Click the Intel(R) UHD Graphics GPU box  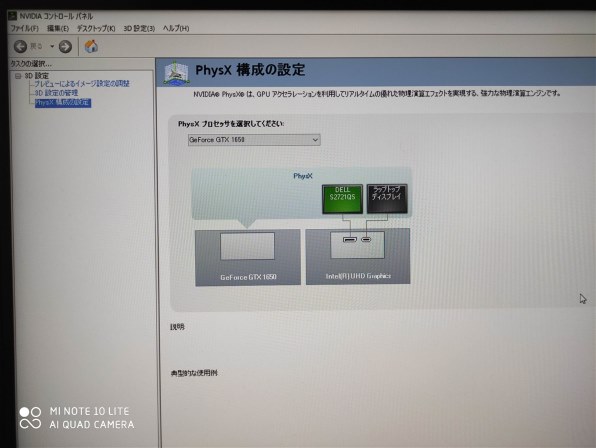[x=358, y=256]
